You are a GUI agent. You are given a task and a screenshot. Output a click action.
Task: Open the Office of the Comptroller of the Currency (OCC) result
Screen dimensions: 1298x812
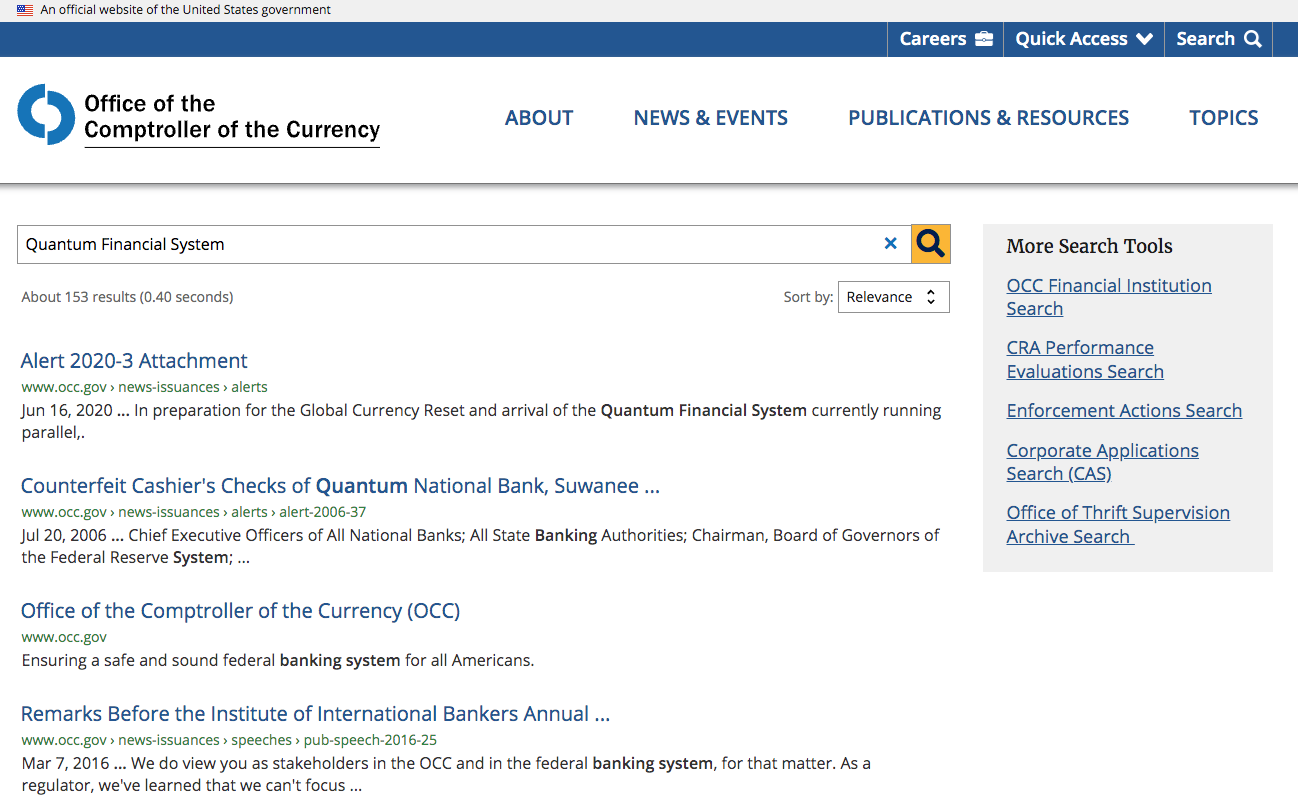pyautogui.click(x=240, y=611)
